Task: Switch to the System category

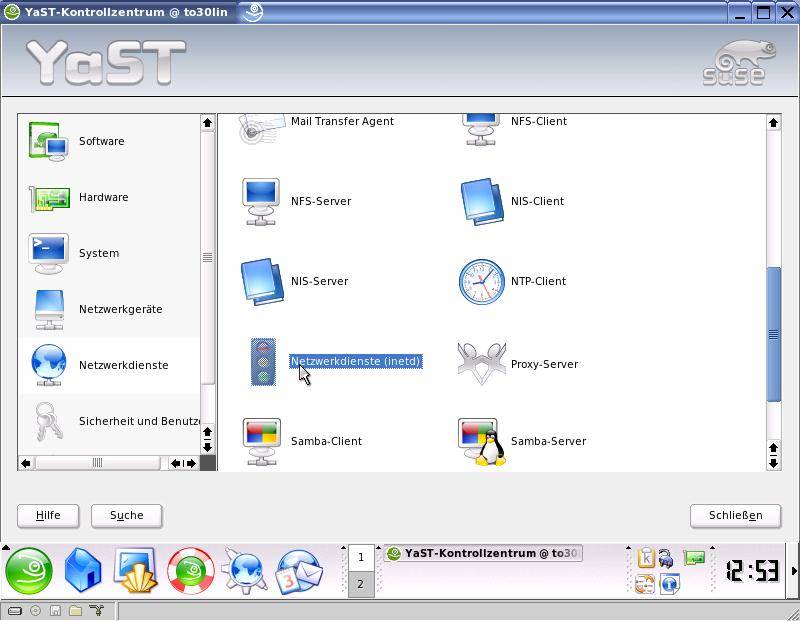Action: pyautogui.click(x=109, y=253)
